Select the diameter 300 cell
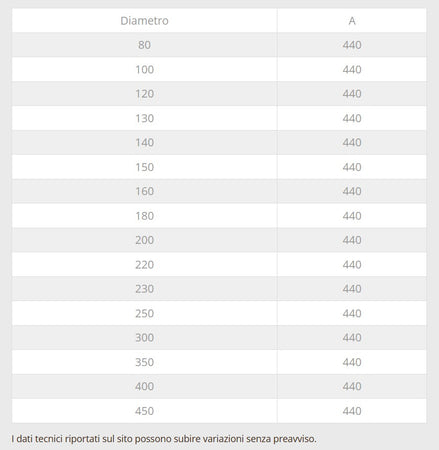Viewport: 439px width, 450px height. click(144, 338)
